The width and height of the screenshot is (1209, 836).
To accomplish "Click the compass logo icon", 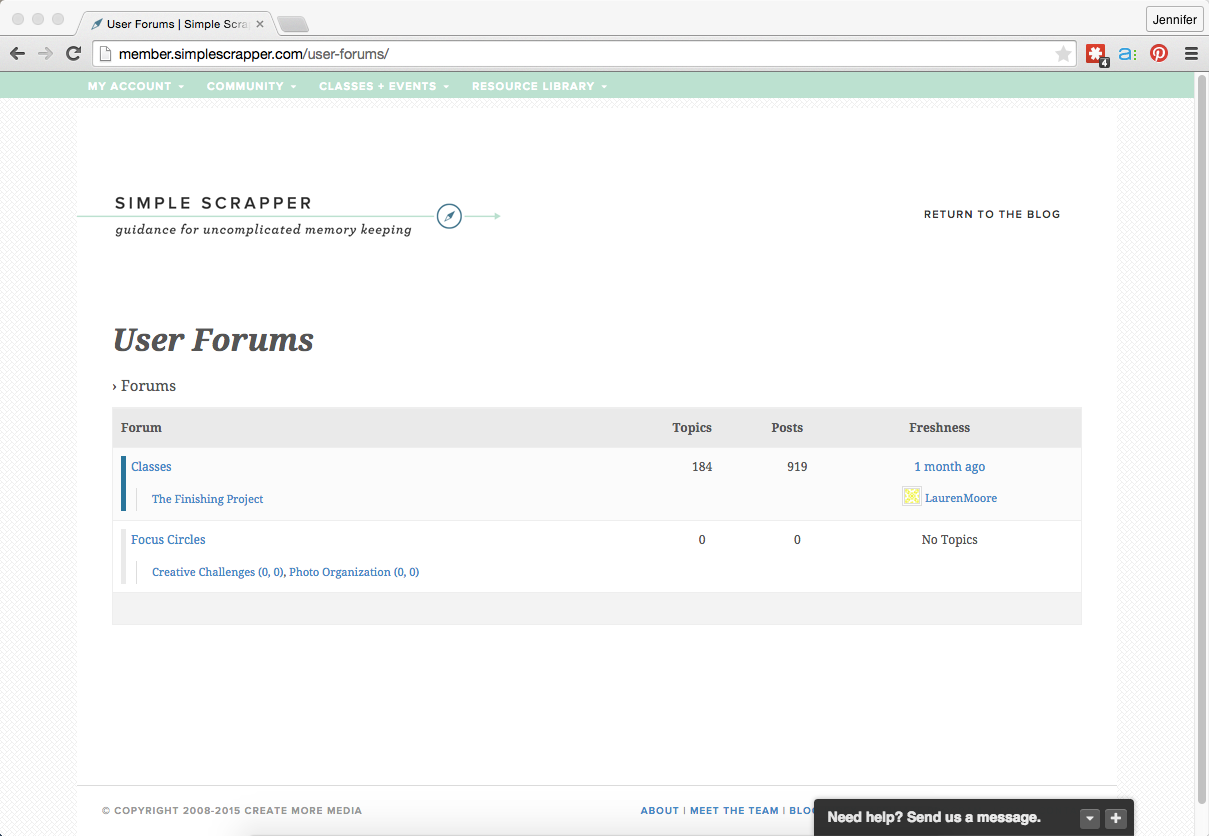I will [449, 216].
